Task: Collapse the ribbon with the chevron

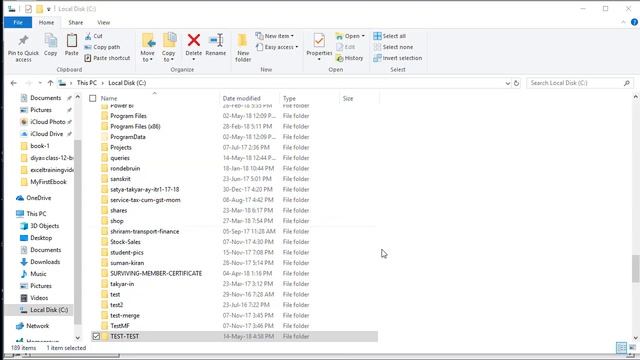Action: (x=623, y=22)
